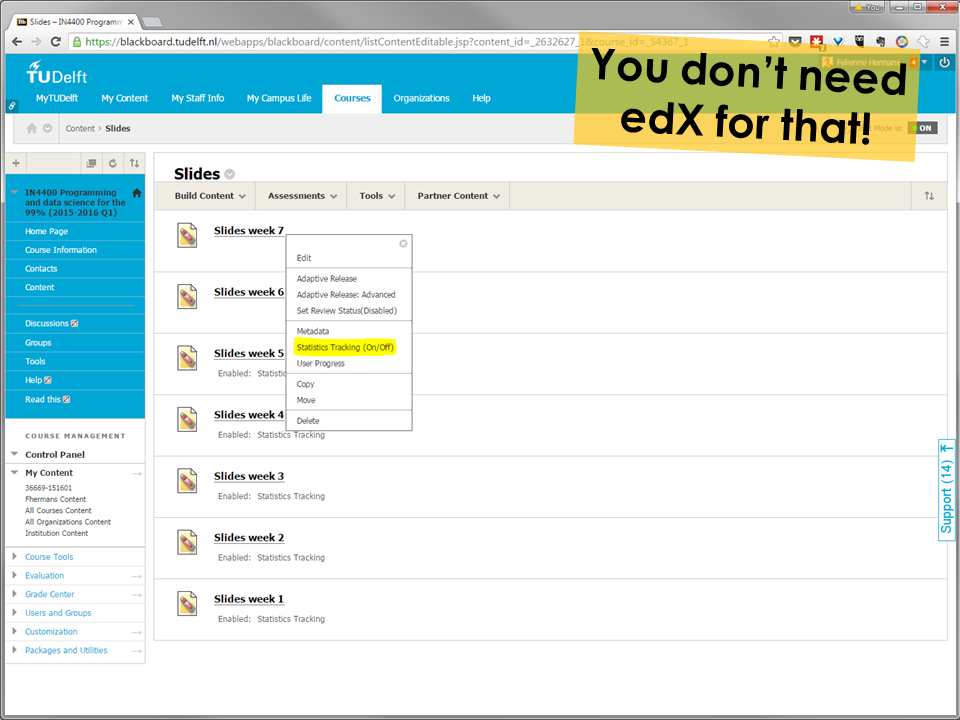
Task: Choose Adaptive Release from context menu
Action: click(x=326, y=278)
